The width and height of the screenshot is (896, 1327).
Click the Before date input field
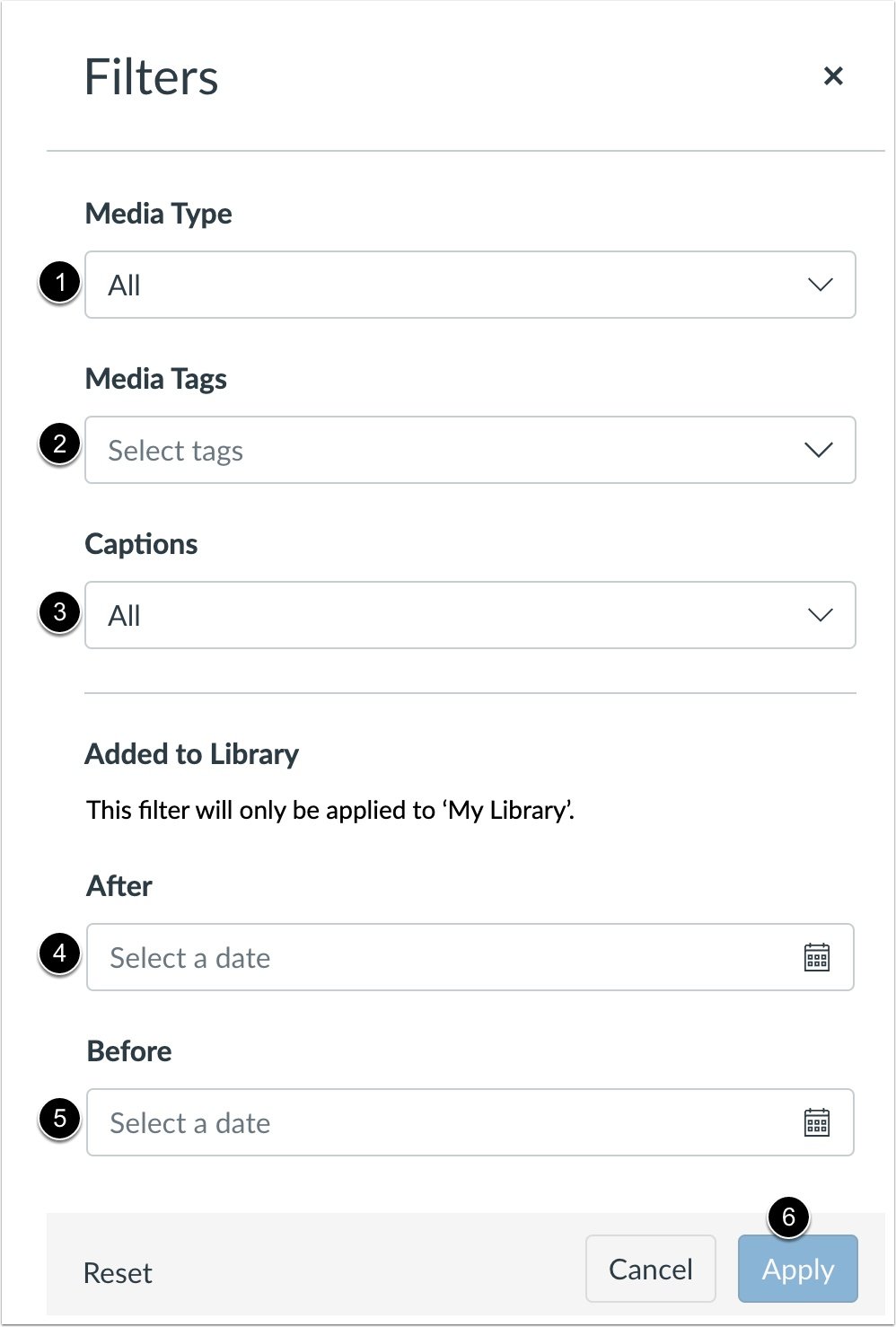(x=359, y=1122)
